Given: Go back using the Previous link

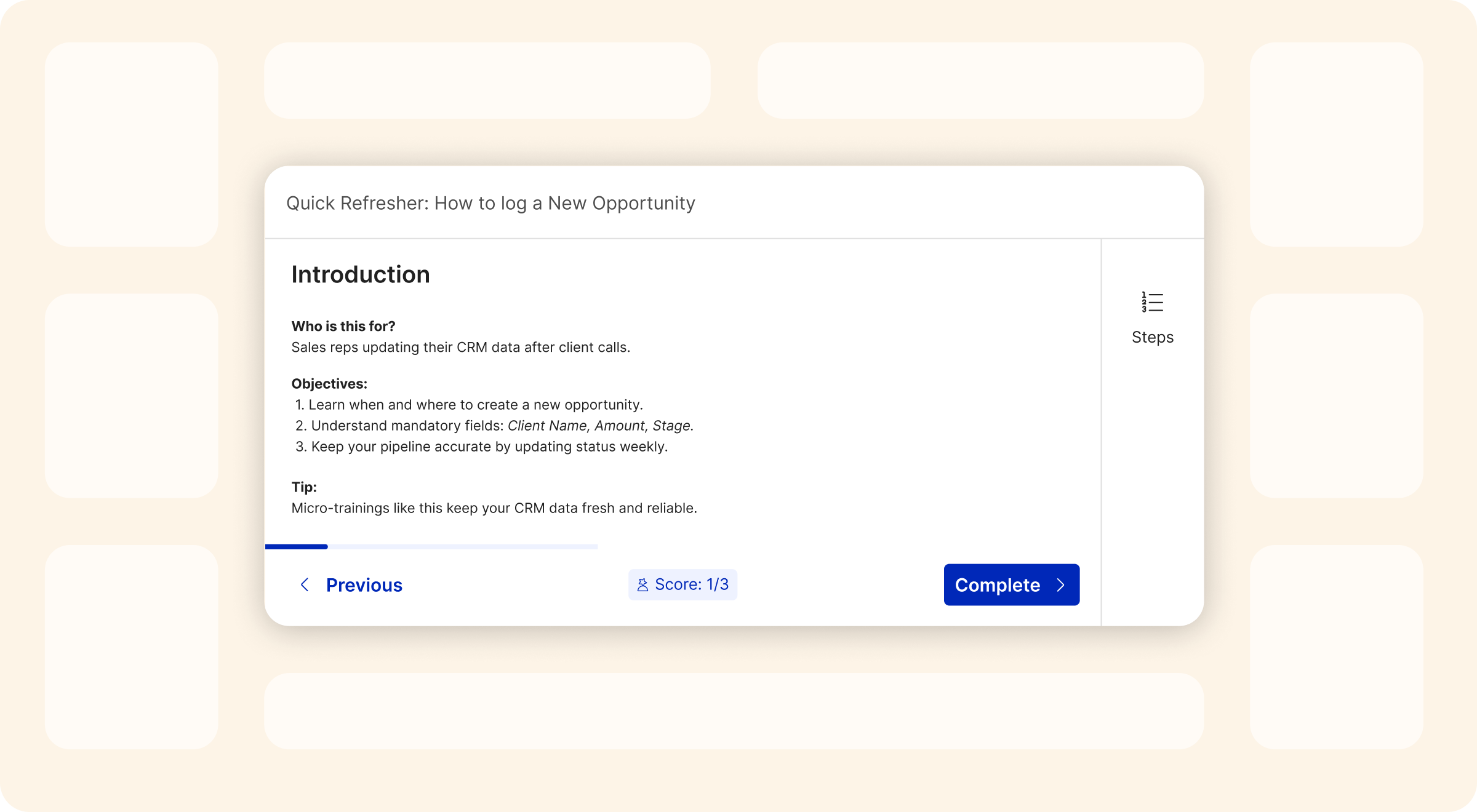Looking at the screenshot, I should pos(364,585).
